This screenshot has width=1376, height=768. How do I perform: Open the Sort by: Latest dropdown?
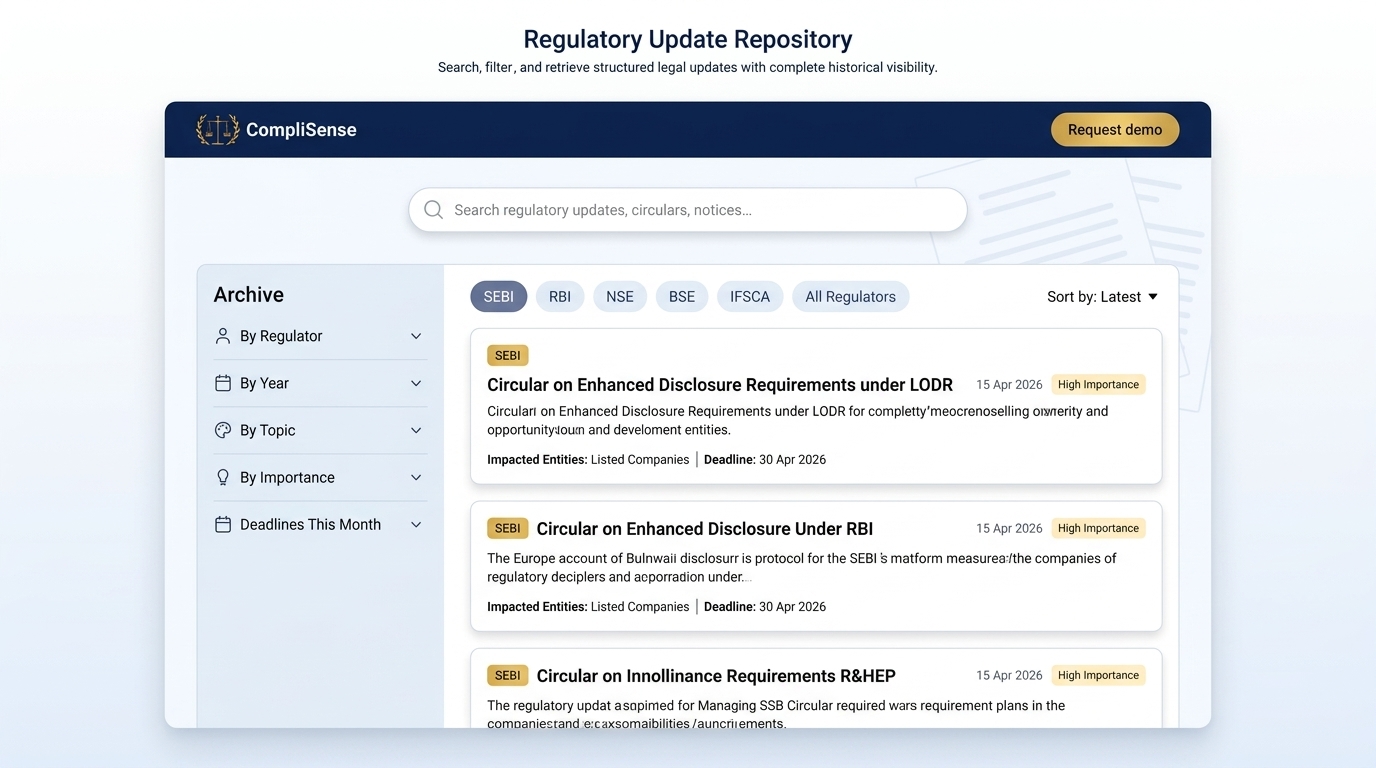tap(1102, 297)
